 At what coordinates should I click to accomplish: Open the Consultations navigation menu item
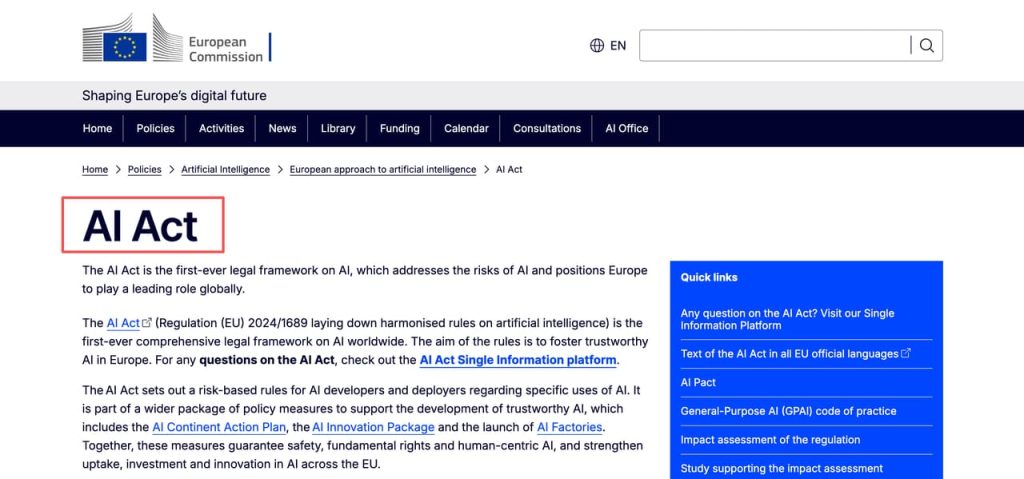coord(547,128)
